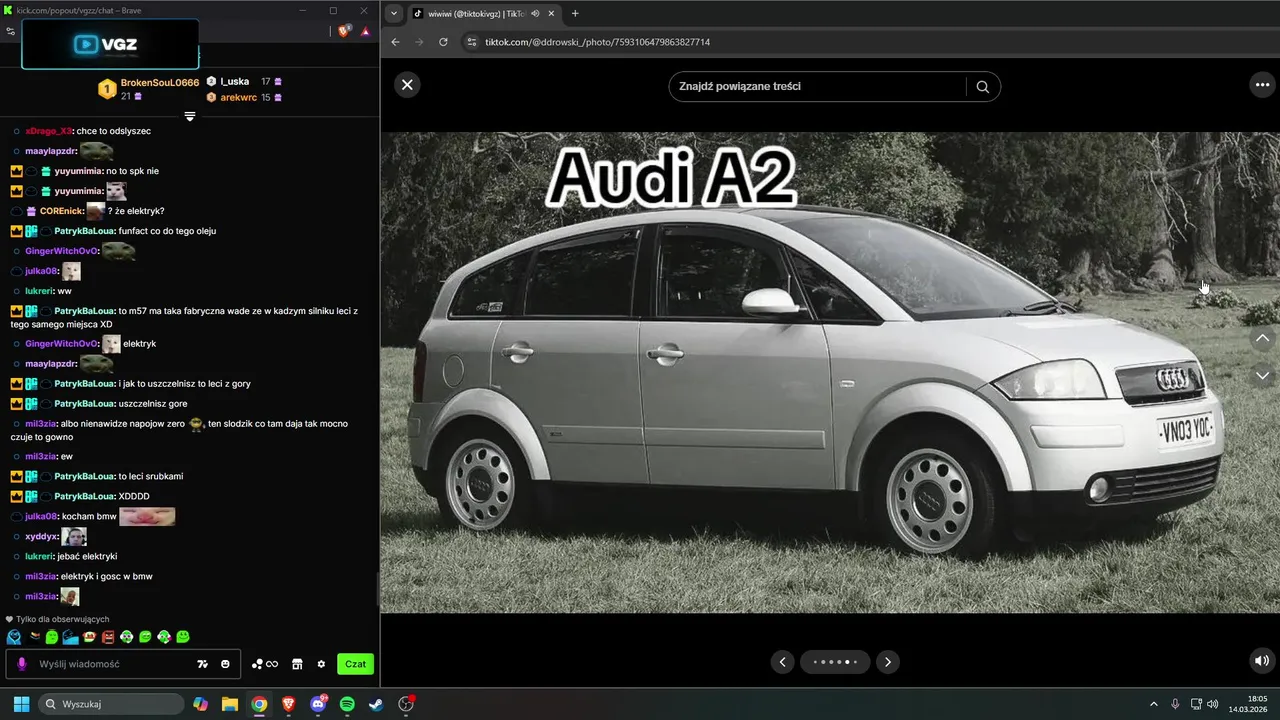Open channel points balance icon

tap(265, 664)
